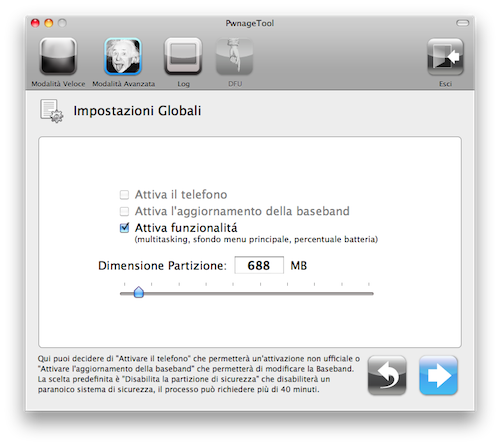Click the PwnageTool window title

250,23
